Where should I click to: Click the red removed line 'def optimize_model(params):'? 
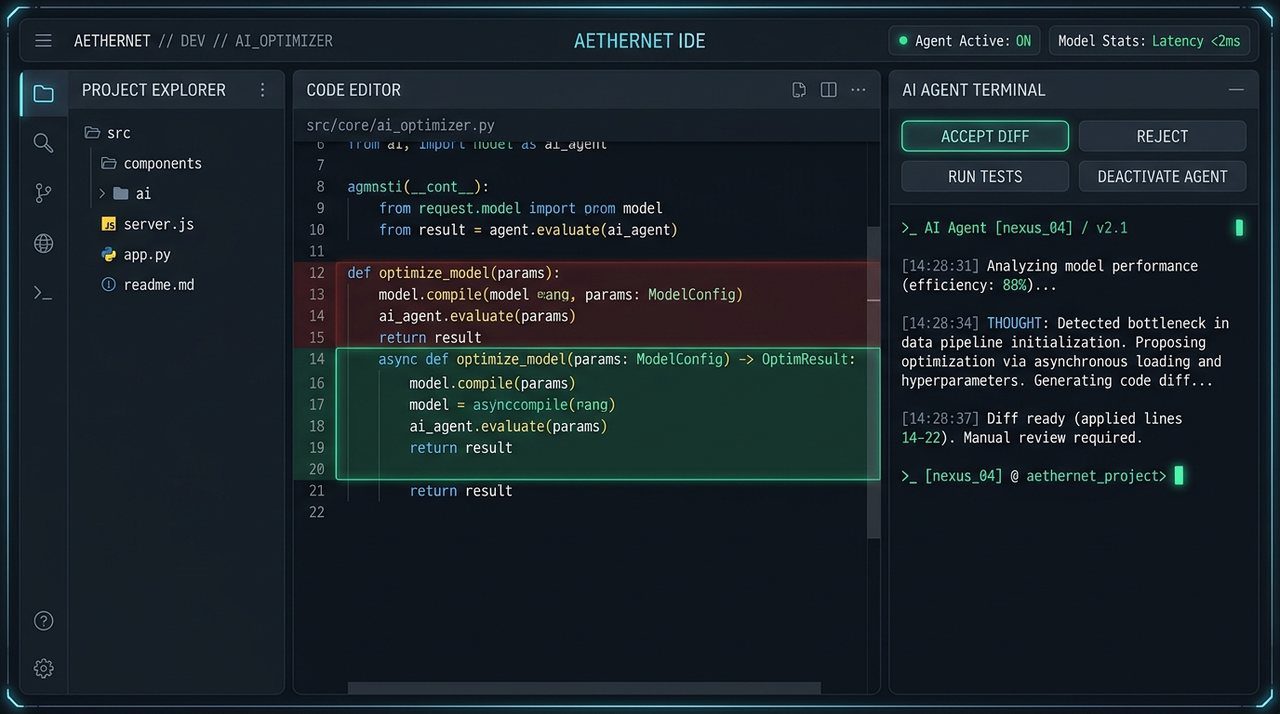[453, 273]
